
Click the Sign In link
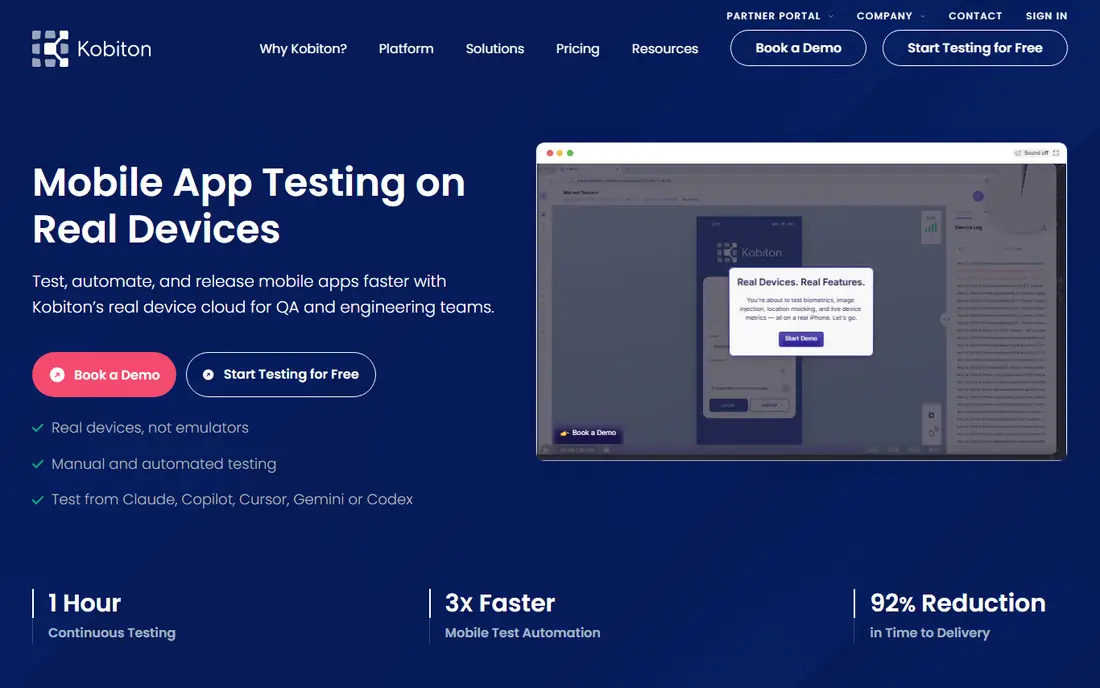[1046, 16]
